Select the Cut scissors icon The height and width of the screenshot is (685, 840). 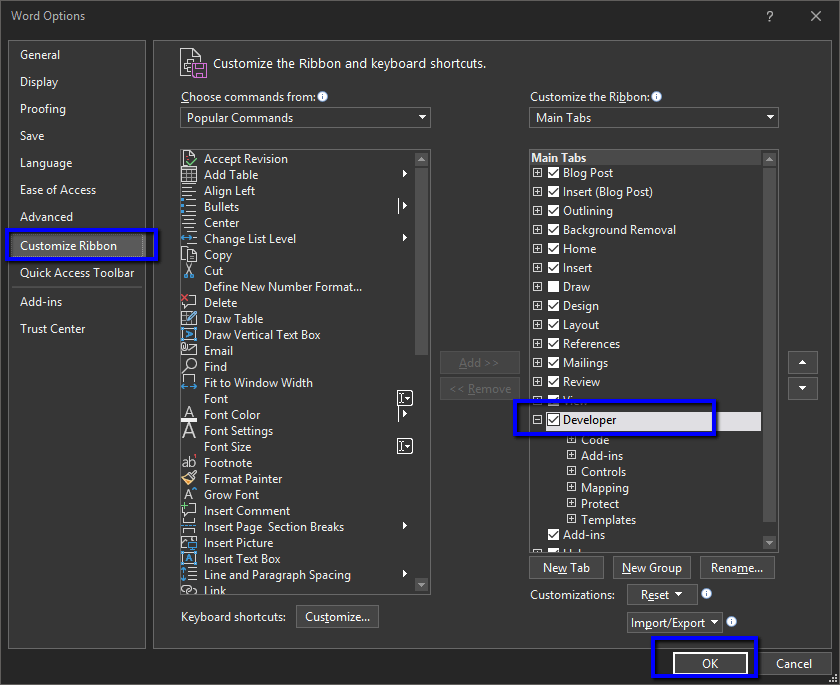189,271
